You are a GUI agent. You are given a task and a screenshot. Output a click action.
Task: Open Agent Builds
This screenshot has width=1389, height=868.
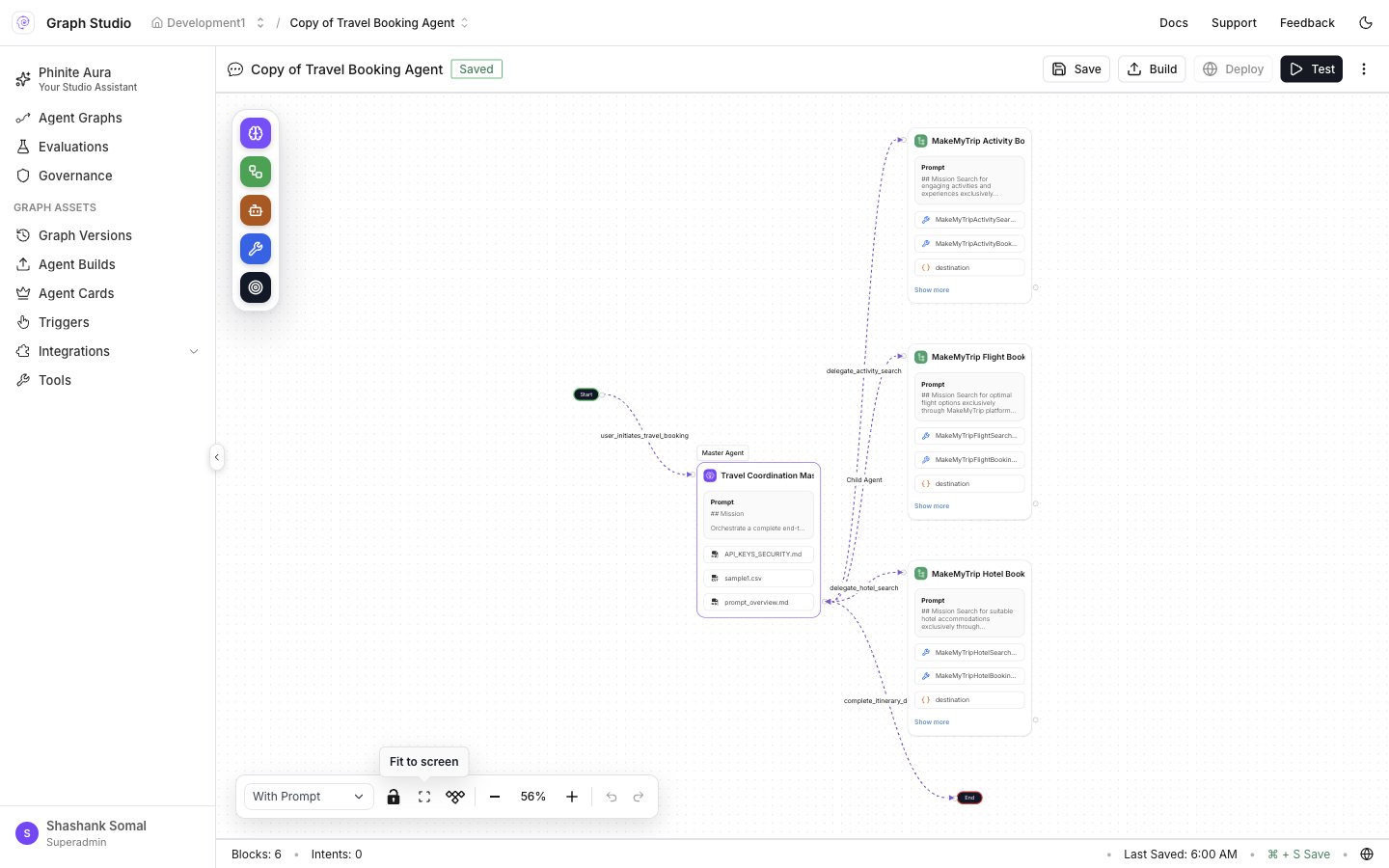pos(107,264)
